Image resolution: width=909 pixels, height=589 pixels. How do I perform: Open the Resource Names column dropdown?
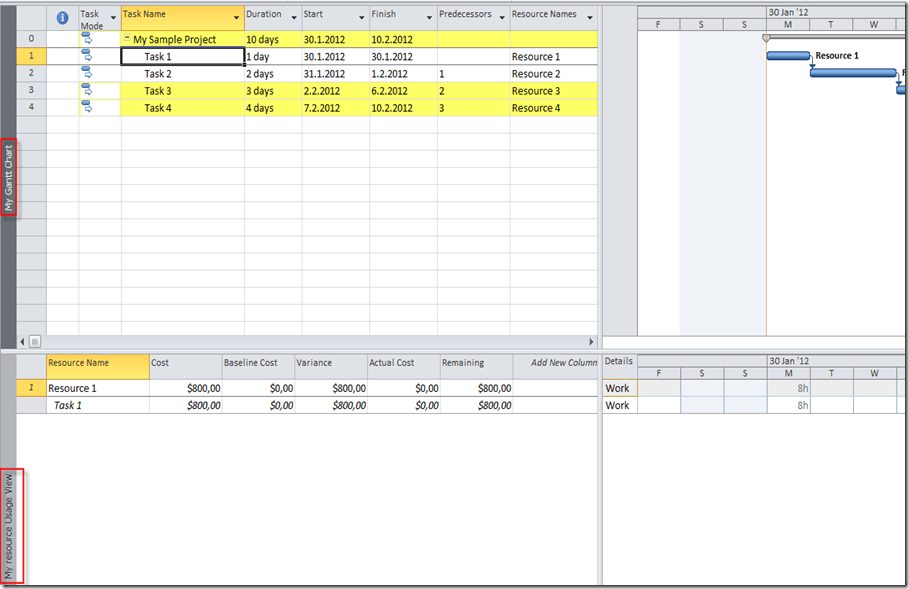(x=590, y=18)
